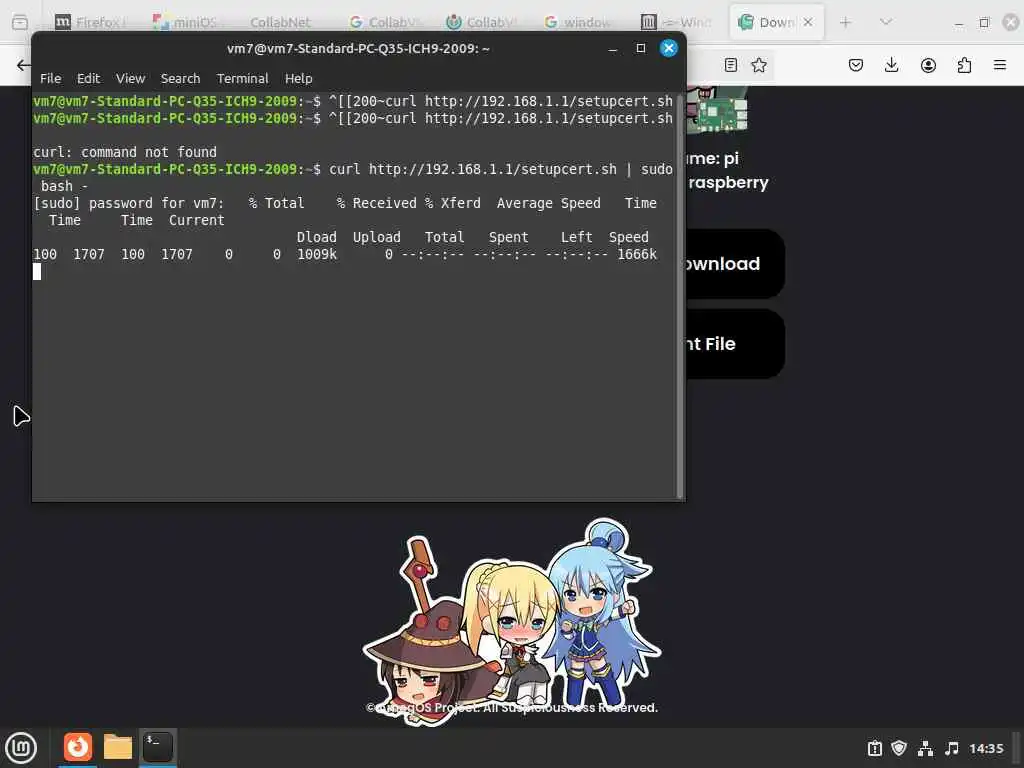The height and width of the screenshot is (768, 1024).
Task: Close the active Downloads browser tab
Action: [x=808, y=22]
